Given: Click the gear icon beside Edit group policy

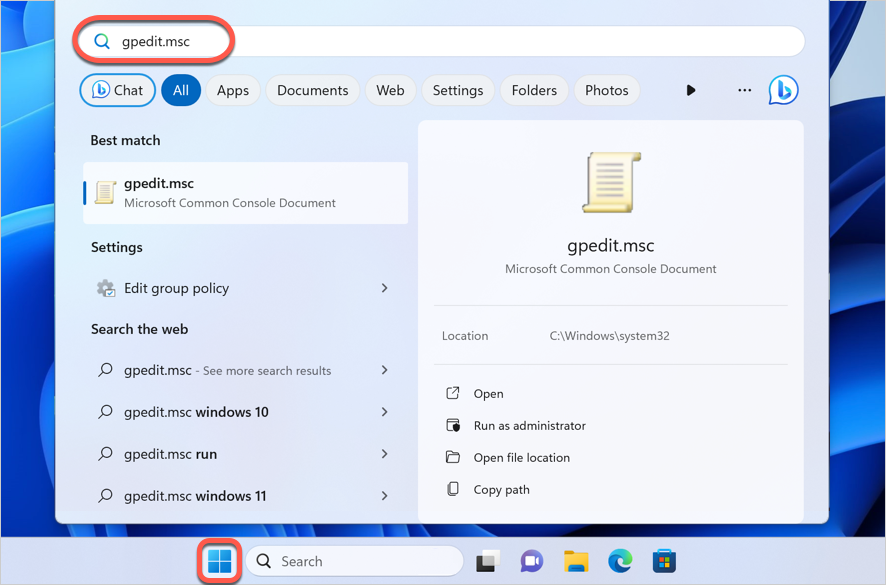Looking at the screenshot, I should click(x=106, y=288).
